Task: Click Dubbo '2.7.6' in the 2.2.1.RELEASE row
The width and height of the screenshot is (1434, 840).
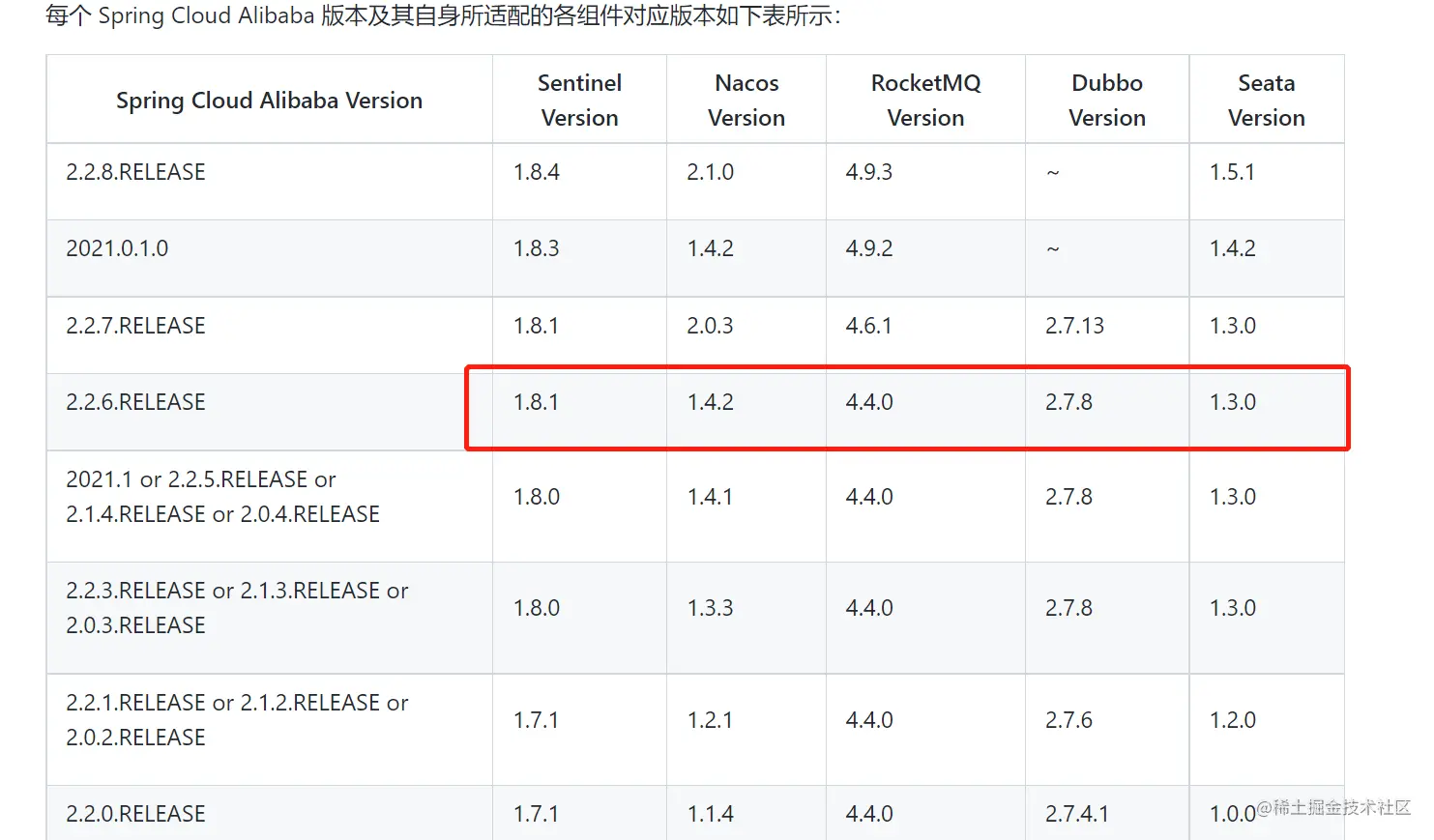Action: (x=1068, y=720)
